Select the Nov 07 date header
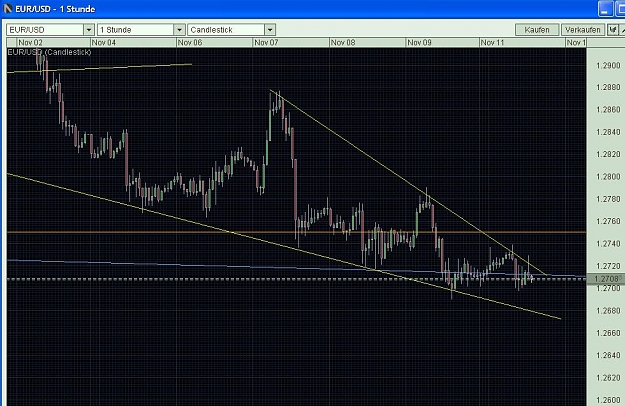Image resolution: width=625 pixels, height=406 pixels. [x=266, y=43]
